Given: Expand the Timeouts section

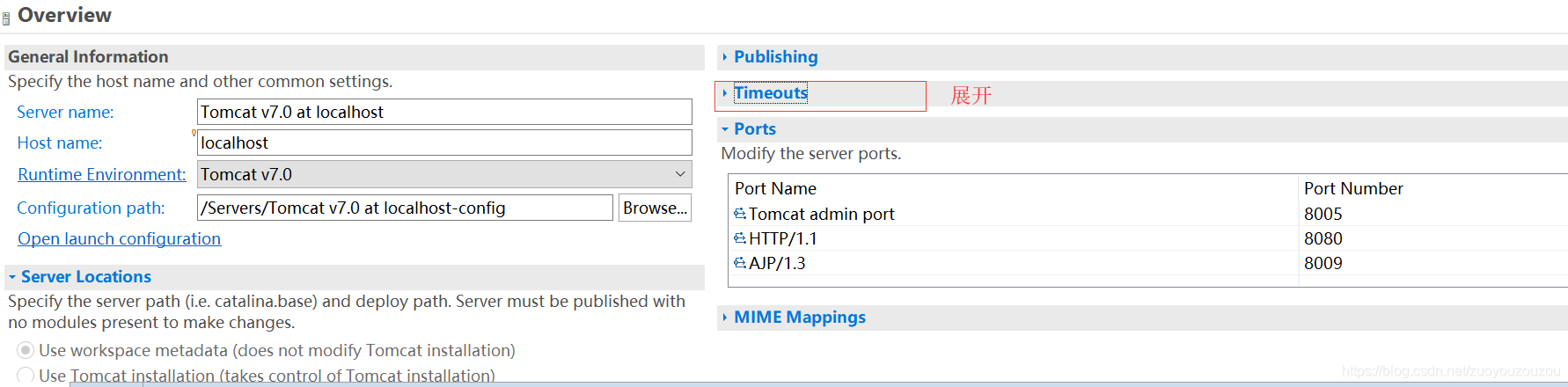Looking at the screenshot, I should tap(770, 93).
